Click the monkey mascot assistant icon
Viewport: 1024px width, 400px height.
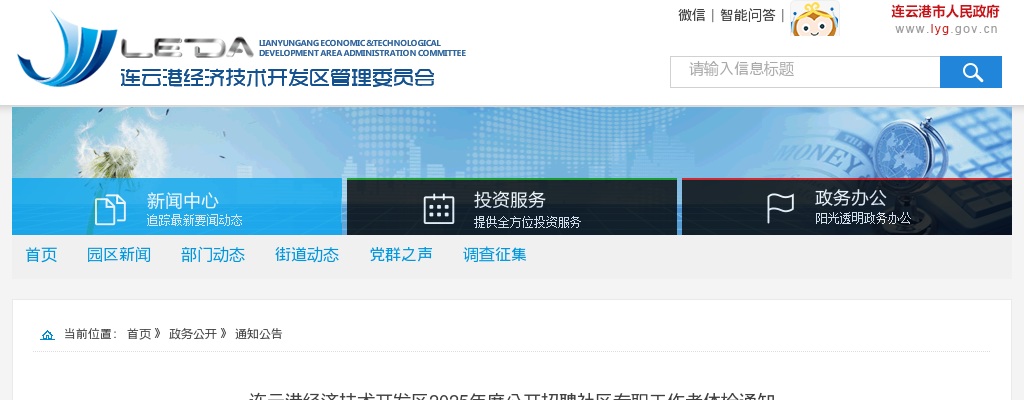pos(814,18)
